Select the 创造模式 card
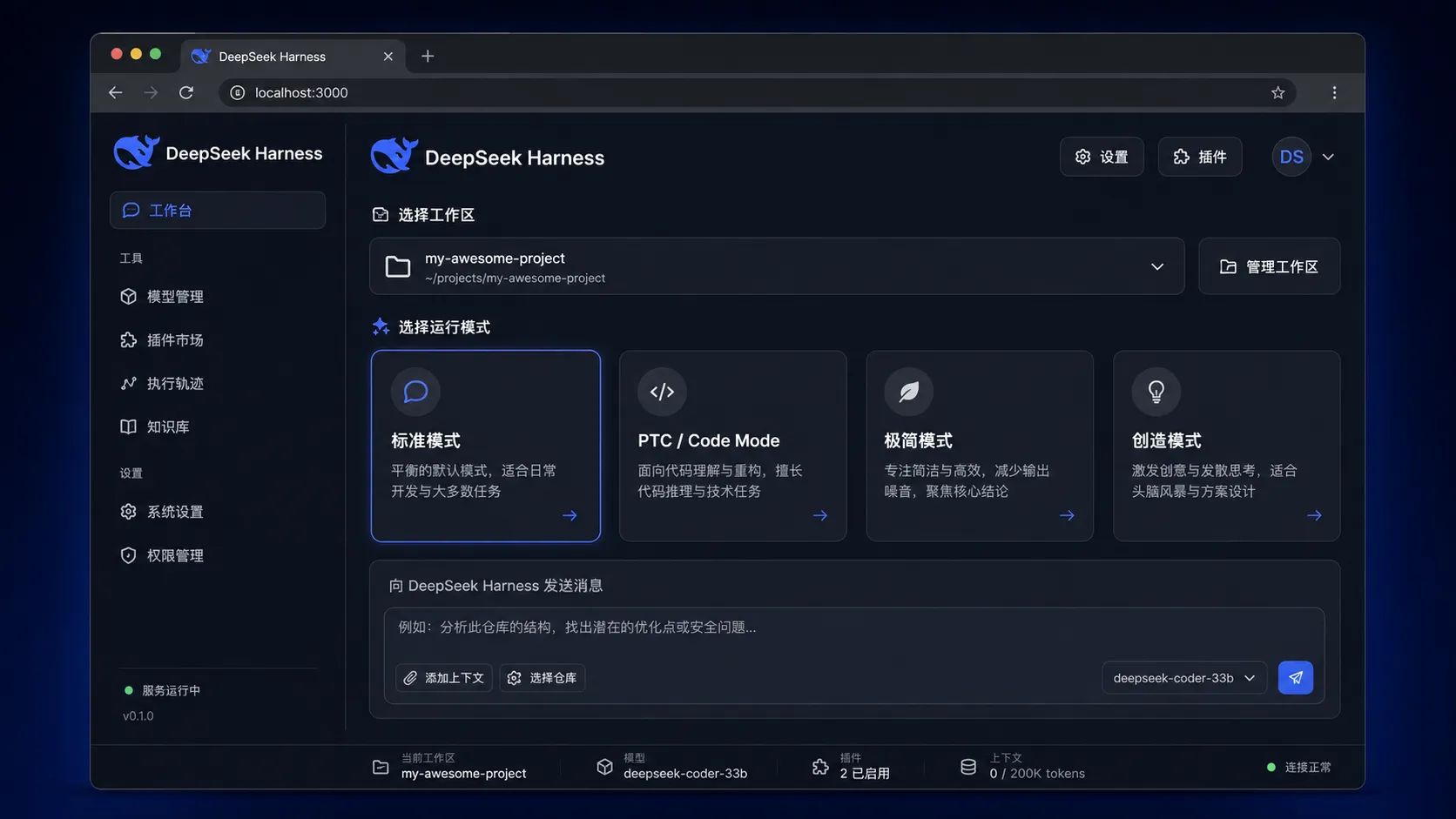Viewport: 1456px width, 819px height. pos(1226,446)
